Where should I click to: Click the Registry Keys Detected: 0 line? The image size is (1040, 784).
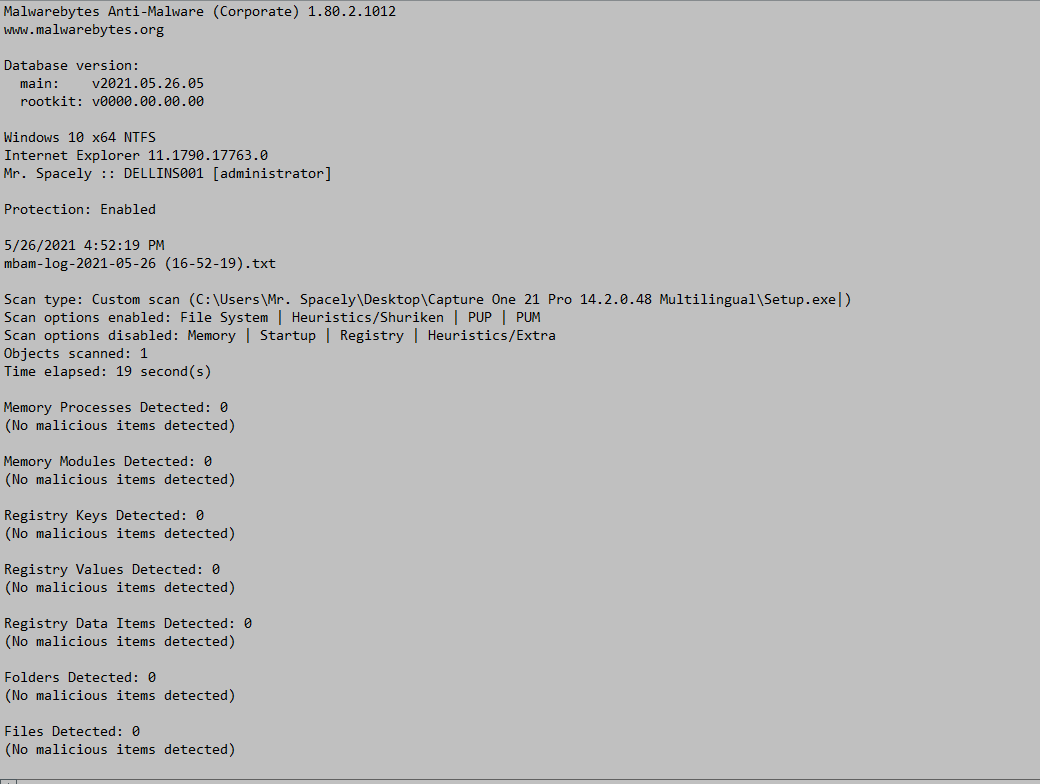pyautogui.click(x=103, y=515)
